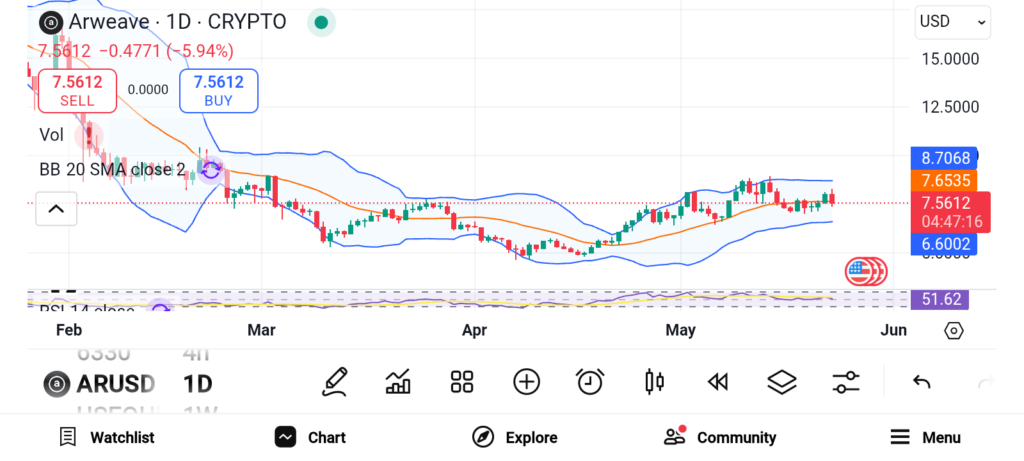Open price scale settings hexagon icon
The height and width of the screenshot is (461, 1024).
953,330
